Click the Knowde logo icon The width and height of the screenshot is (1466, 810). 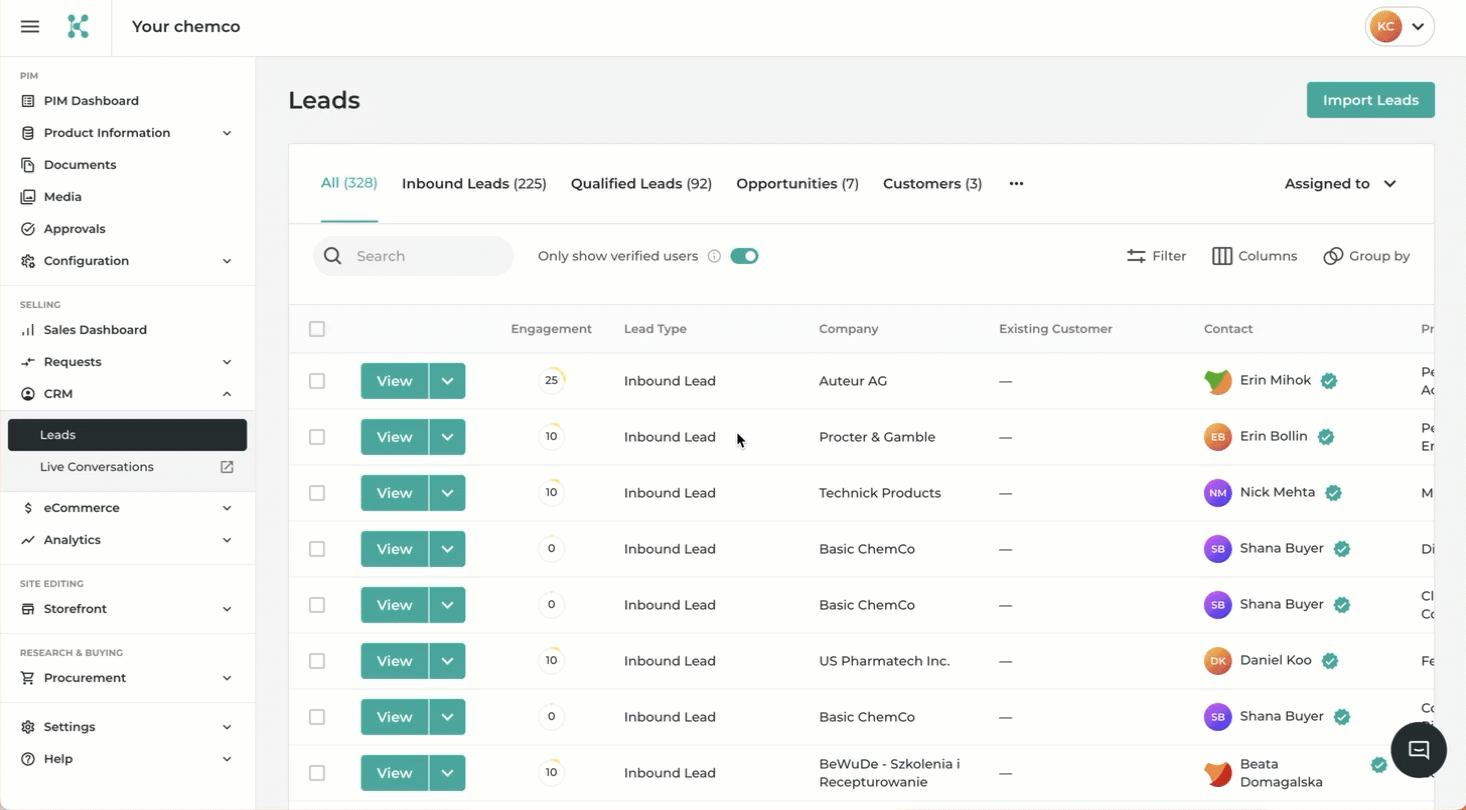(x=78, y=27)
